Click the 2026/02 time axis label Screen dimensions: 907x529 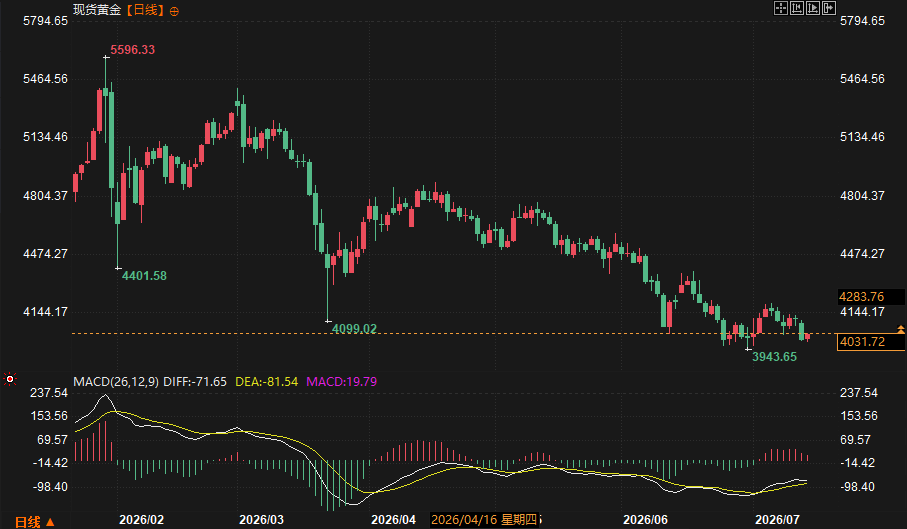(x=141, y=519)
